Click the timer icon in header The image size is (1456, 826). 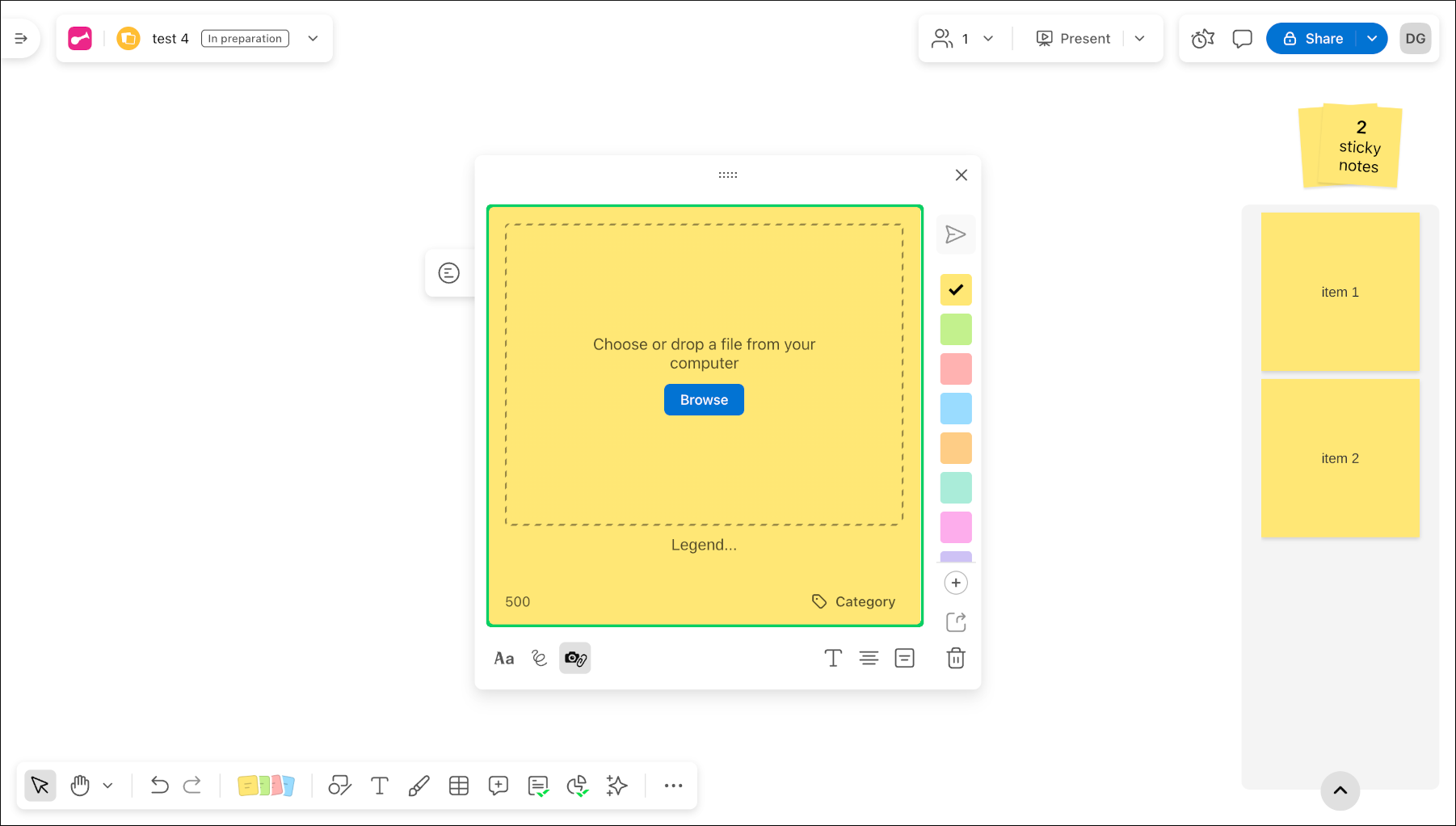pyautogui.click(x=1202, y=39)
